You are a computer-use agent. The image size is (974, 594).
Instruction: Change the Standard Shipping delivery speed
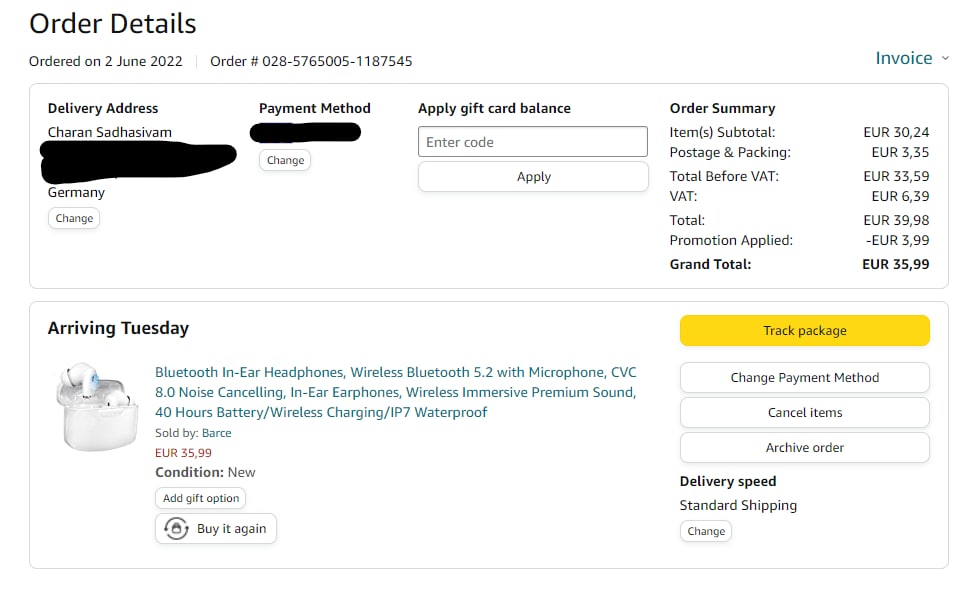(x=706, y=531)
